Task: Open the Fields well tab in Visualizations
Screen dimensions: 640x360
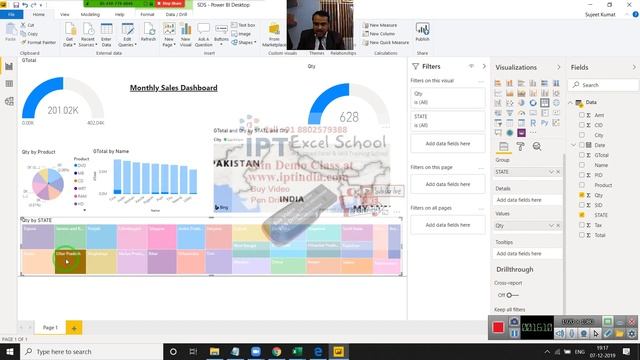Action: pyautogui.click(x=504, y=146)
